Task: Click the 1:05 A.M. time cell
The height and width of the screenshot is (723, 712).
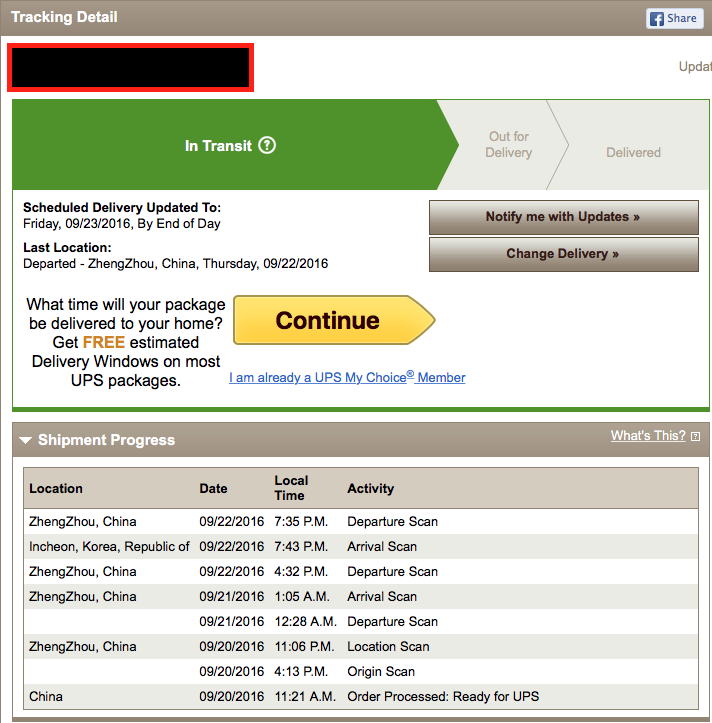Action: 302,596
